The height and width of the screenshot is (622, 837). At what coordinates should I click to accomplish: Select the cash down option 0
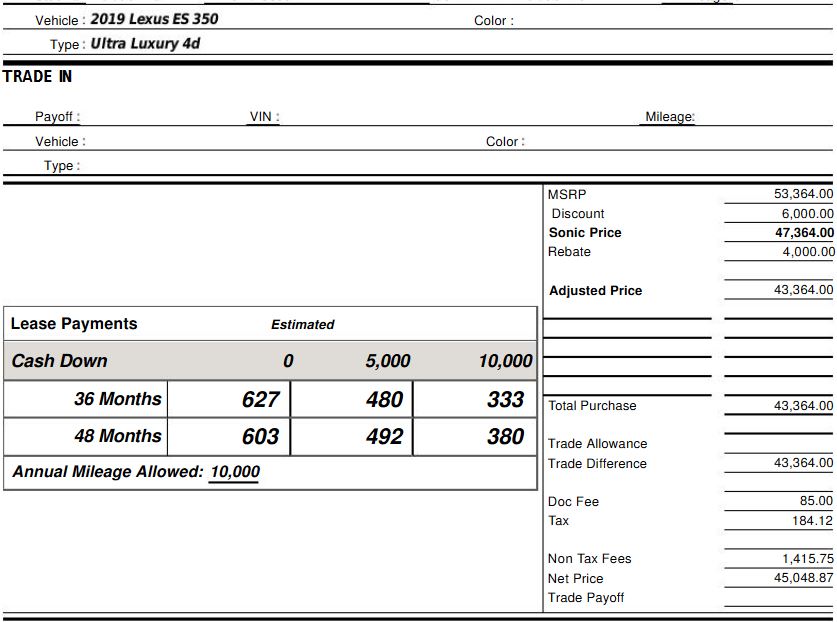[288, 361]
